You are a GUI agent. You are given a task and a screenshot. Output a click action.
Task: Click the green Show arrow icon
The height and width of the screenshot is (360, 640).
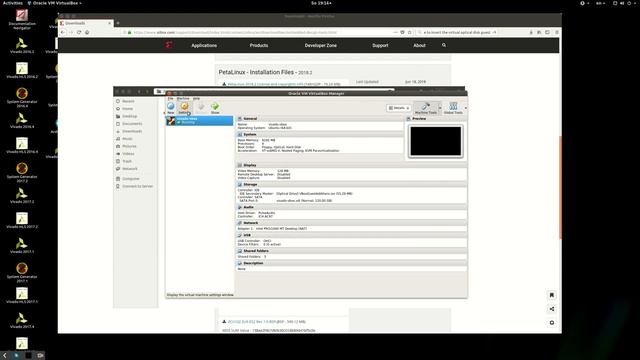(x=215, y=108)
